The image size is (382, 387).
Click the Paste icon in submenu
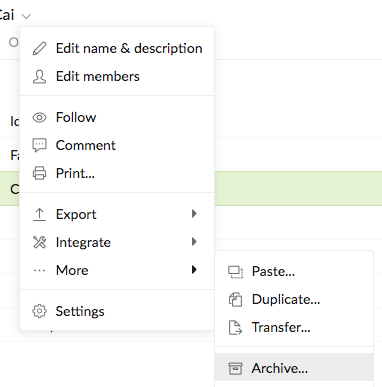click(x=235, y=272)
